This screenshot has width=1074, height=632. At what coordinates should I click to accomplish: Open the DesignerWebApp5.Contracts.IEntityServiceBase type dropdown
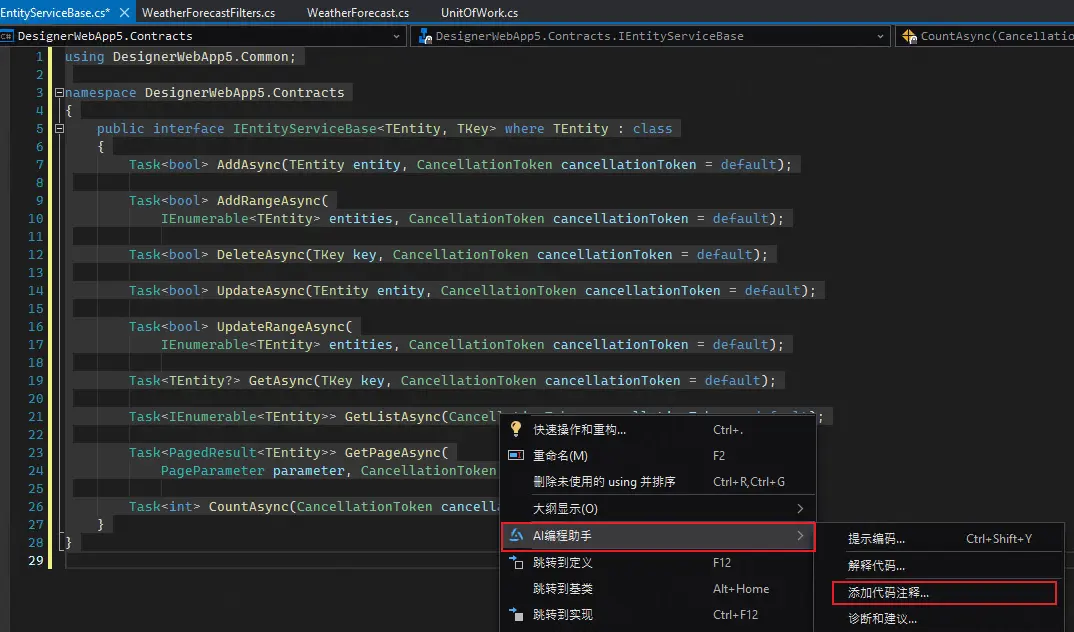[650, 36]
